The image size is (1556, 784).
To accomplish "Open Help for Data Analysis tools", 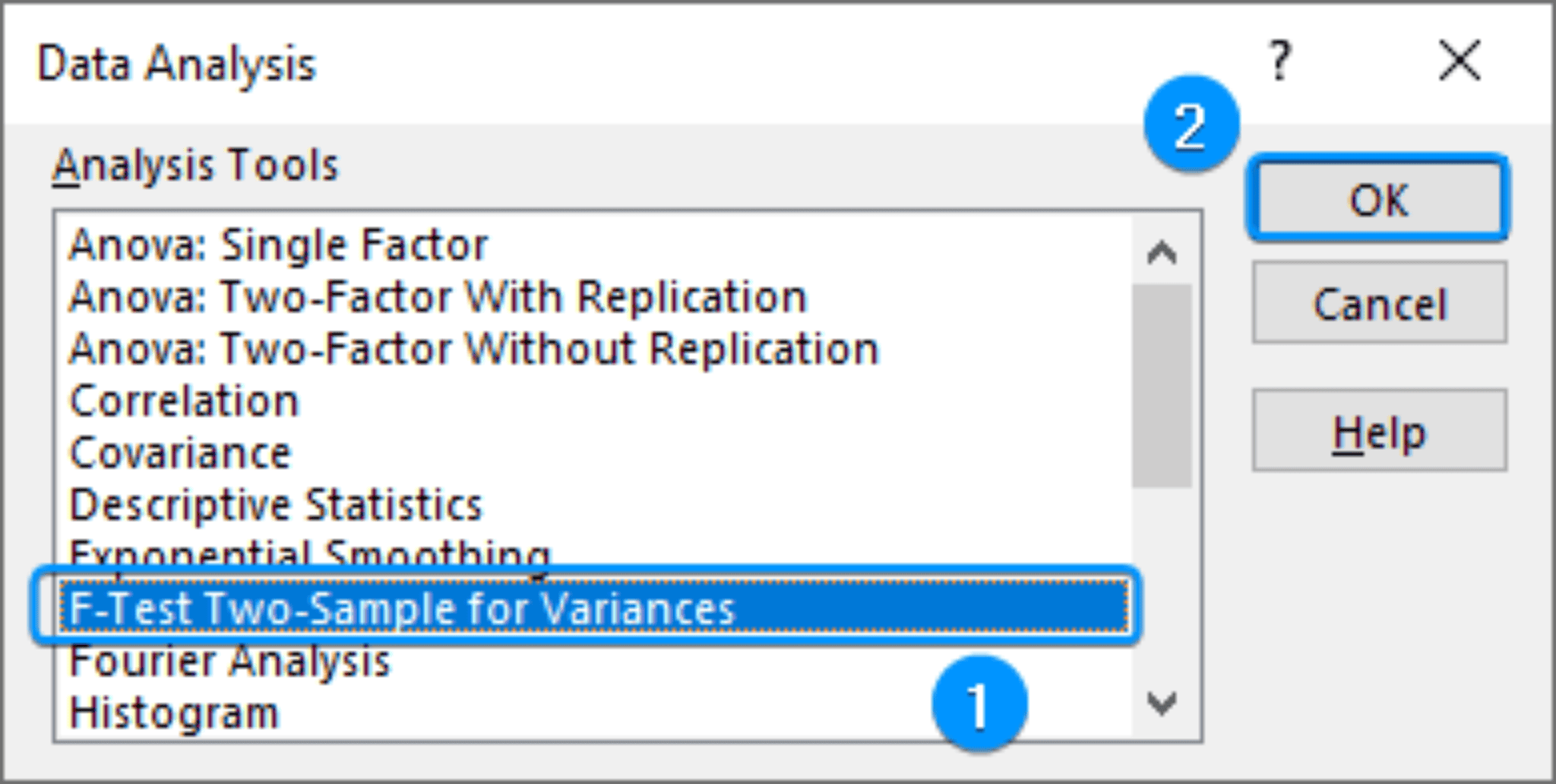I will pos(1379,430).
